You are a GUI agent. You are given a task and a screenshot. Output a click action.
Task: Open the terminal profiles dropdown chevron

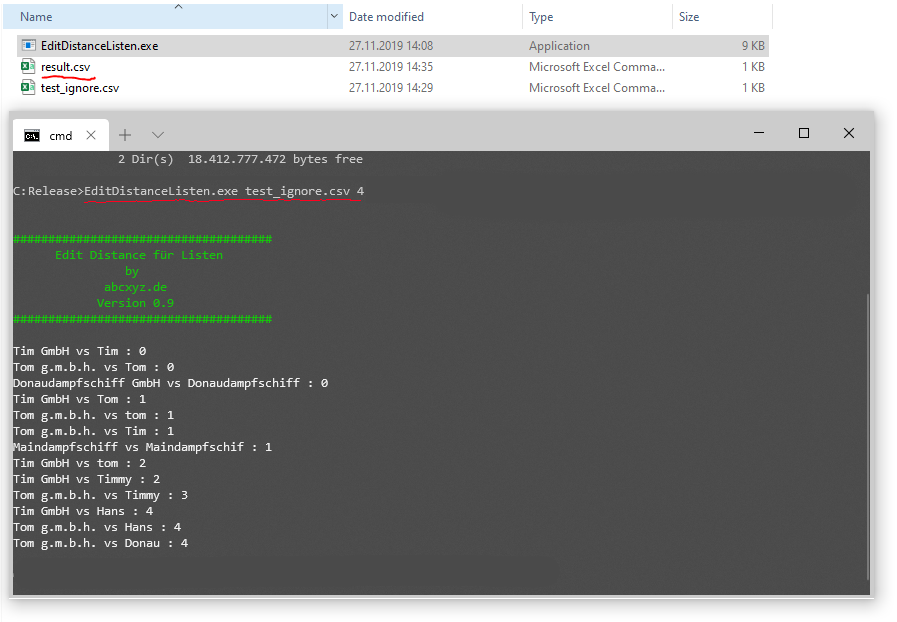(158, 135)
